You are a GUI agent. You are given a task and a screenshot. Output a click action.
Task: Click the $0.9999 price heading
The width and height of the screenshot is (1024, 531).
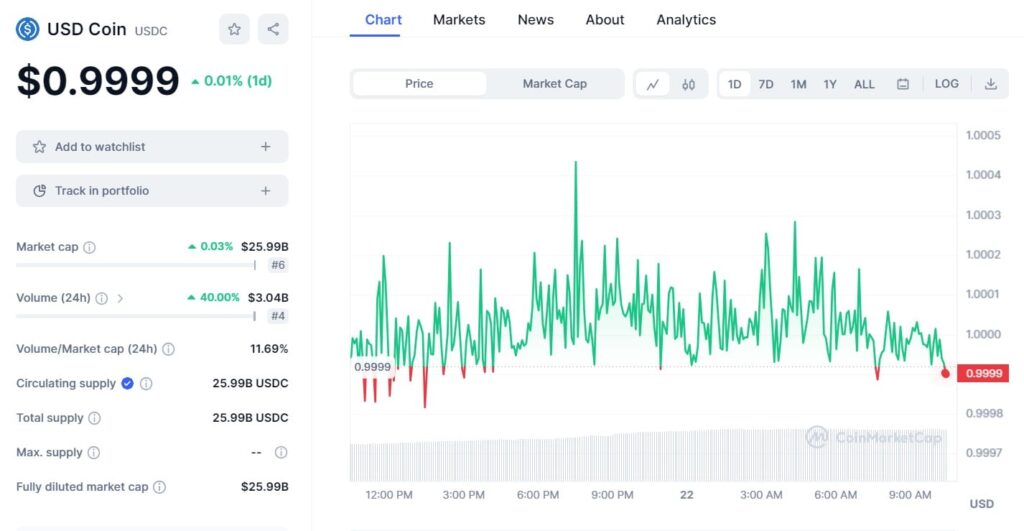click(x=98, y=81)
